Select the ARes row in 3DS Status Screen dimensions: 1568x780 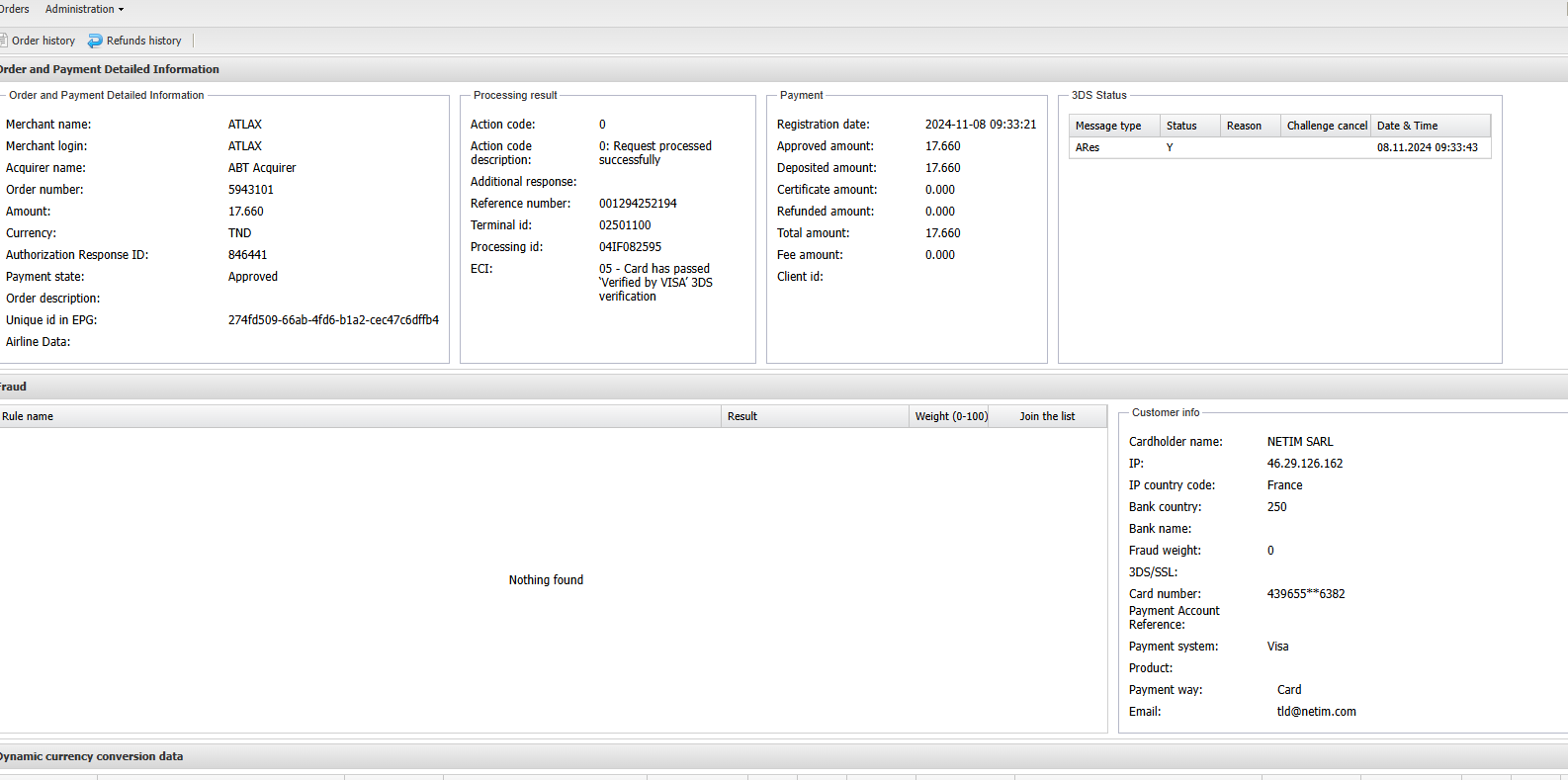1088,147
